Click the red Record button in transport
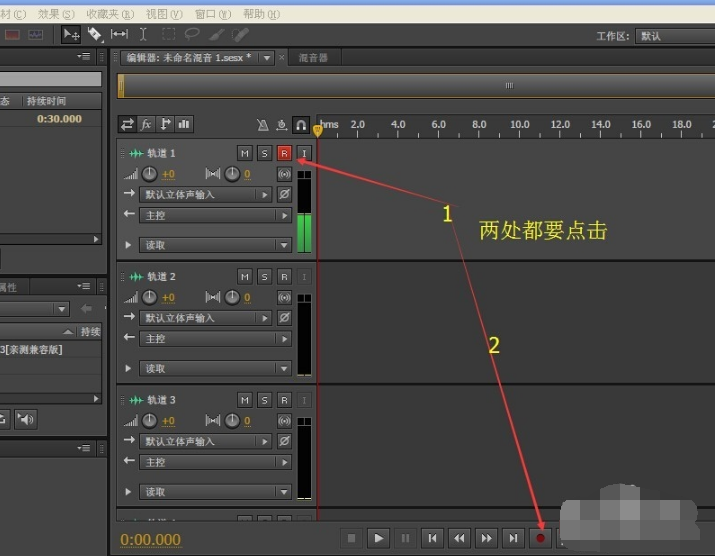 tap(540, 538)
